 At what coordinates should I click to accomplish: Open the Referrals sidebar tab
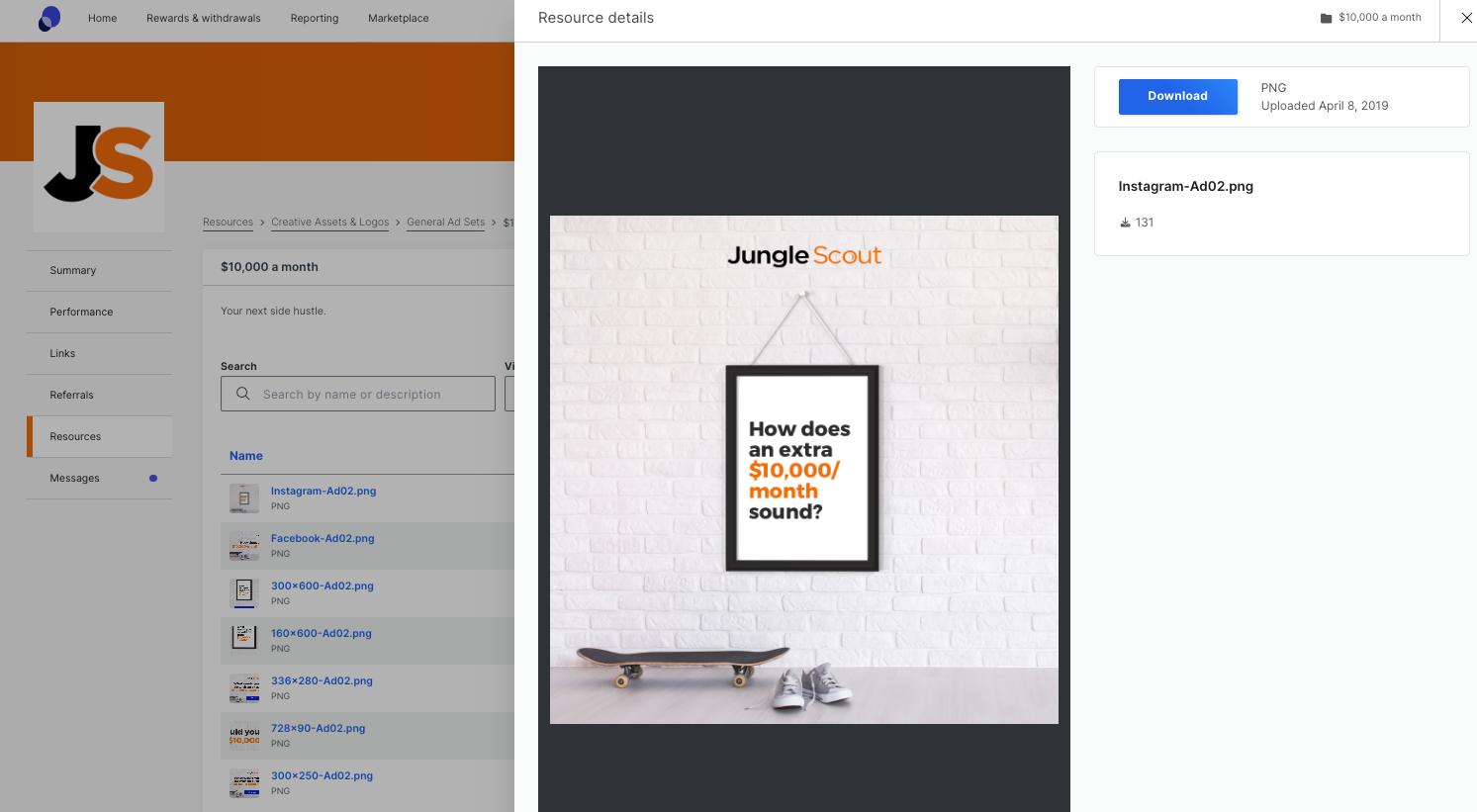[x=99, y=395]
